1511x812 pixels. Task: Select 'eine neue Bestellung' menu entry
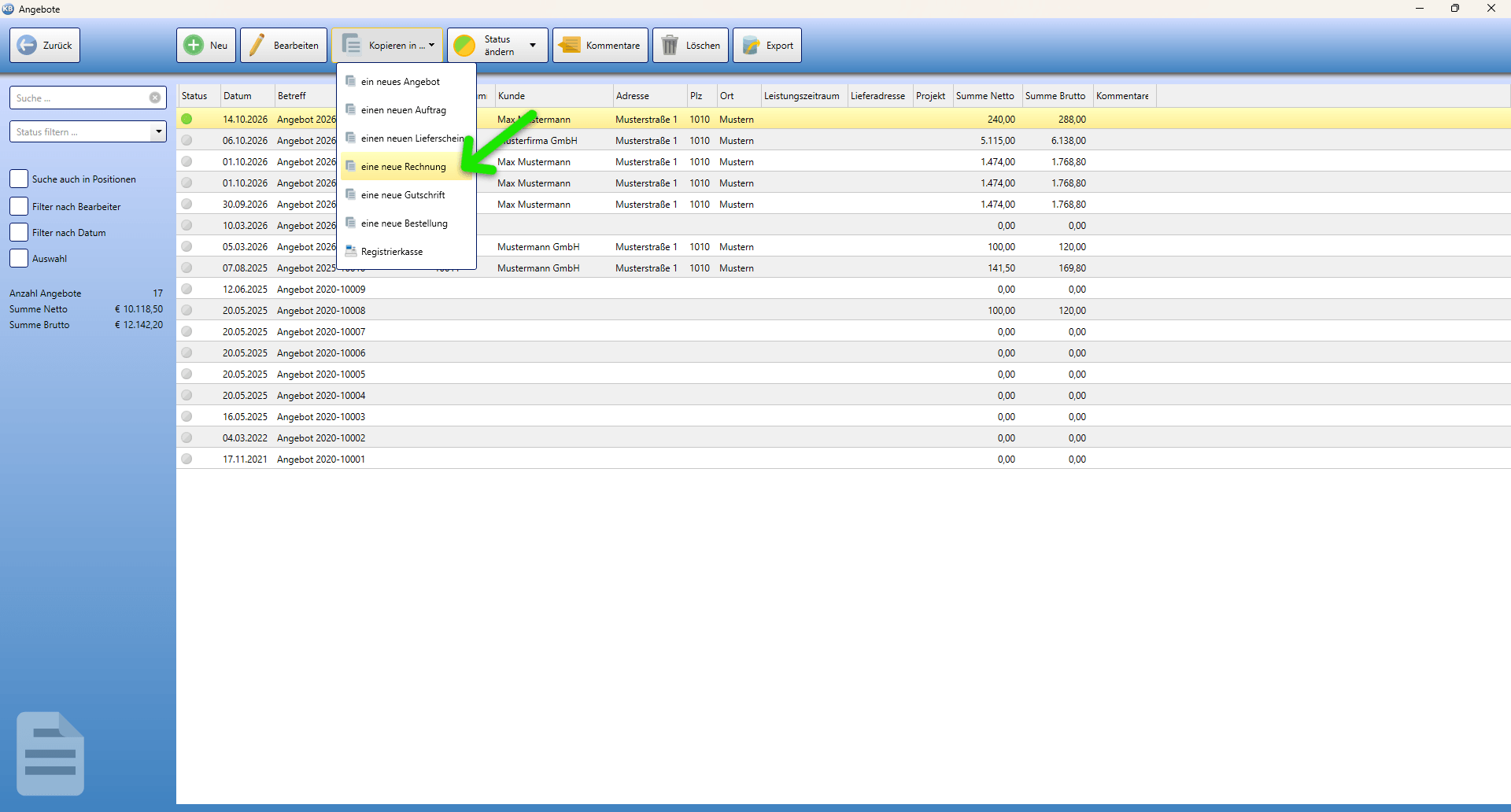[407, 223]
